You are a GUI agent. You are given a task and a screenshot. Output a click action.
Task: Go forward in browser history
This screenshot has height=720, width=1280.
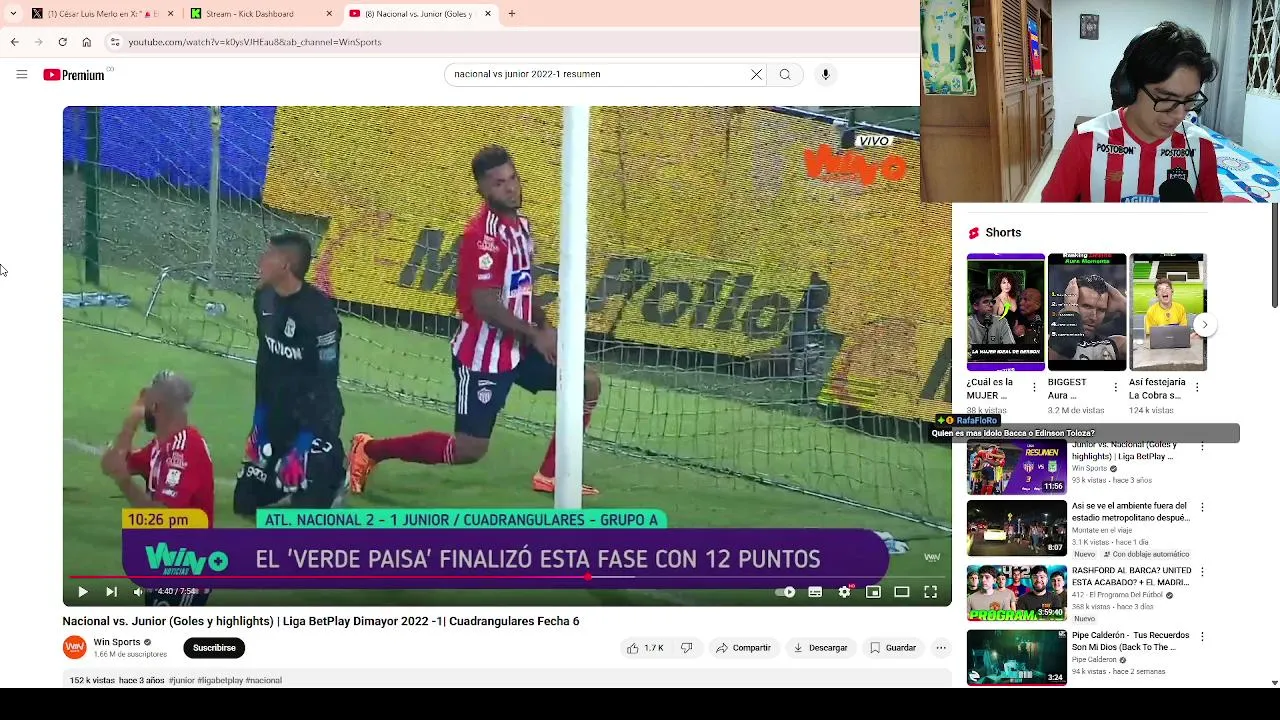point(38,42)
